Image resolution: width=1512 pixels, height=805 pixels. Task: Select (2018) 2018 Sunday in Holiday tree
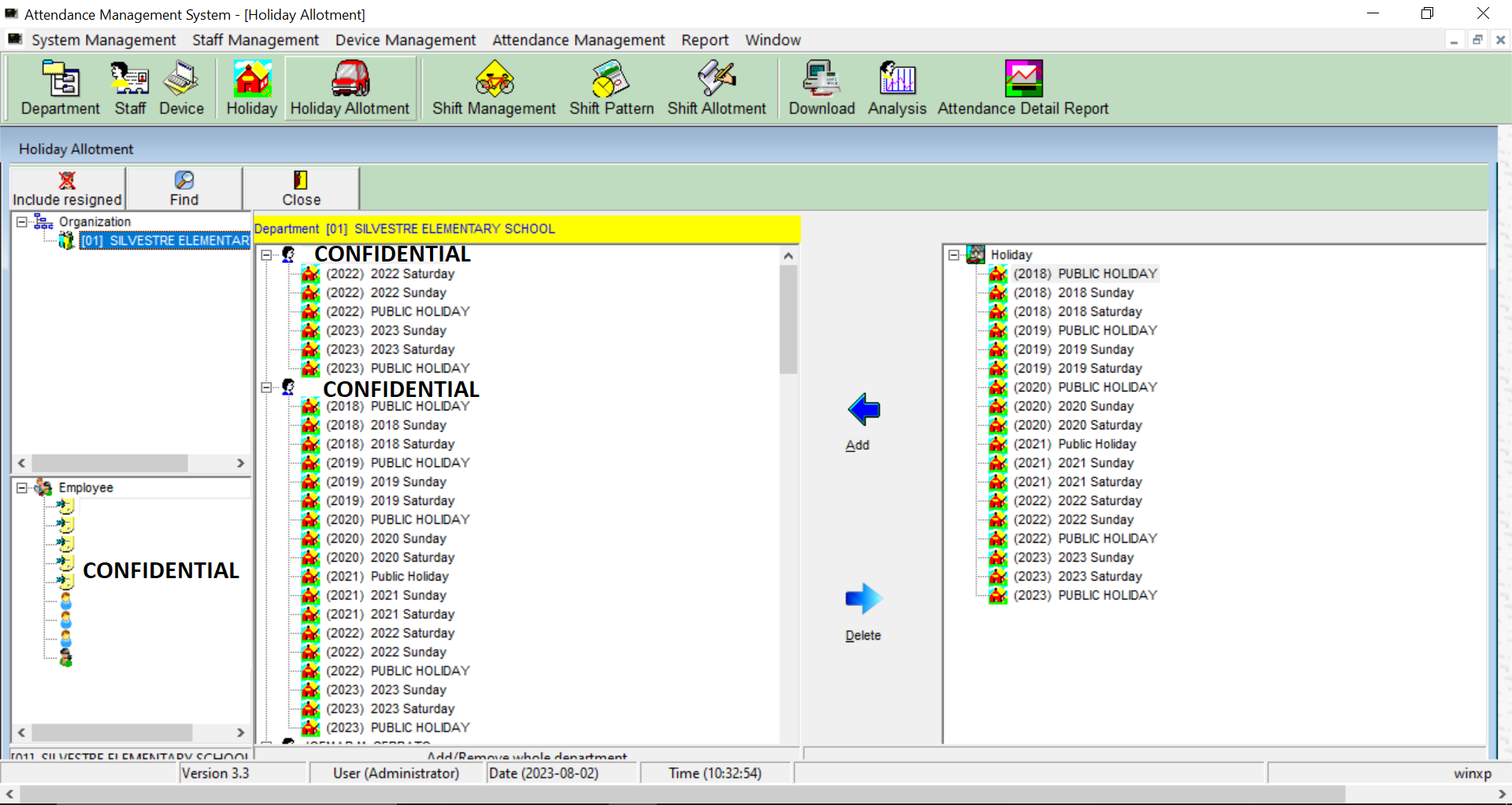coord(1073,292)
